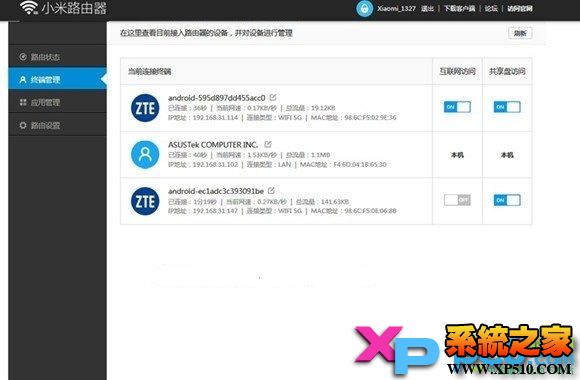Click the Xiaomi router Wi-Fi logo

pyautogui.click(x=29, y=7)
